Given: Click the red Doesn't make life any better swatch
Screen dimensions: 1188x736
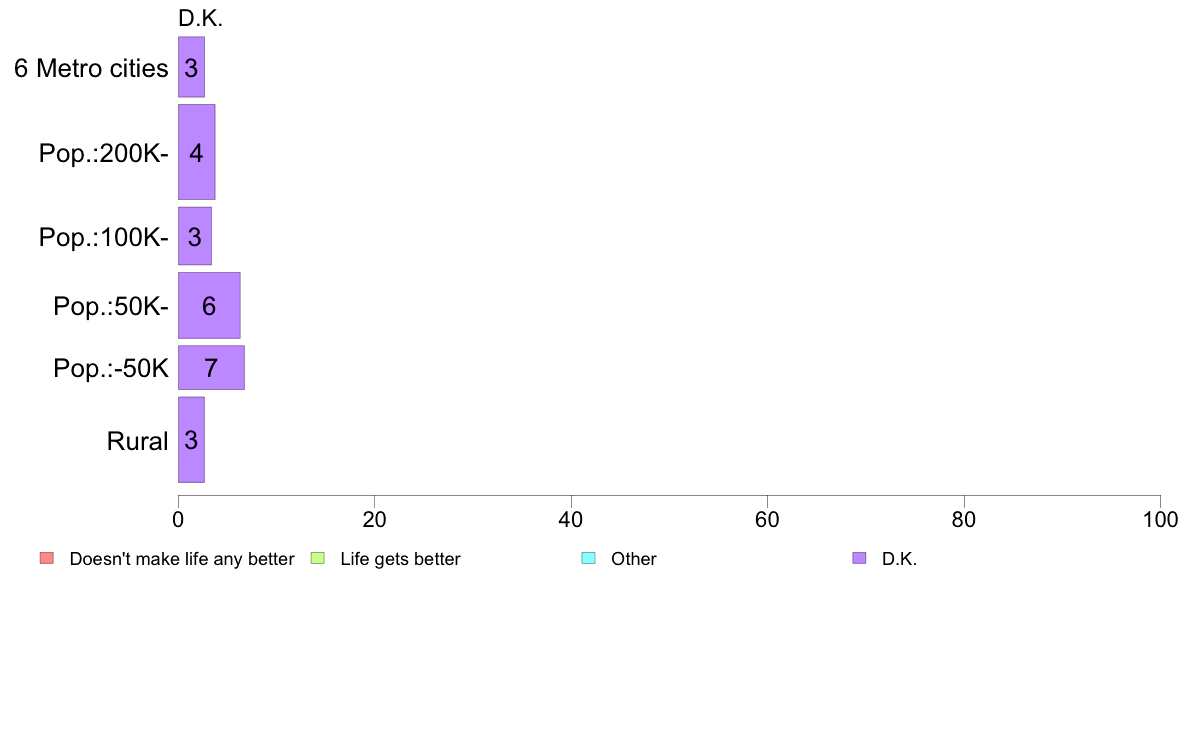Looking at the screenshot, I should coord(47,559).
